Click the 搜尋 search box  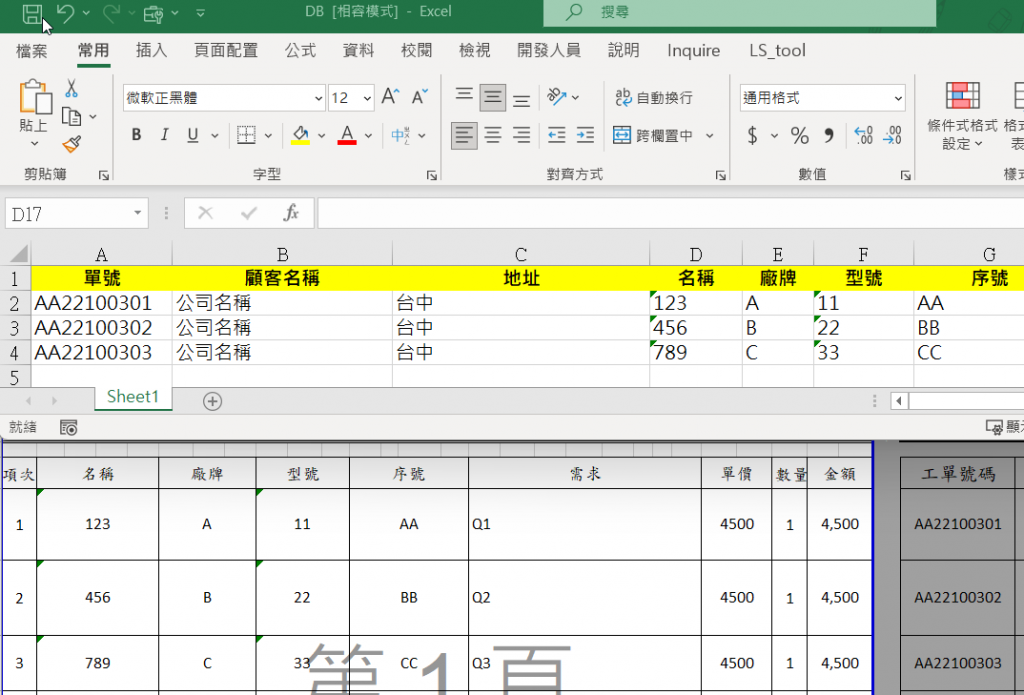(739, 12)
